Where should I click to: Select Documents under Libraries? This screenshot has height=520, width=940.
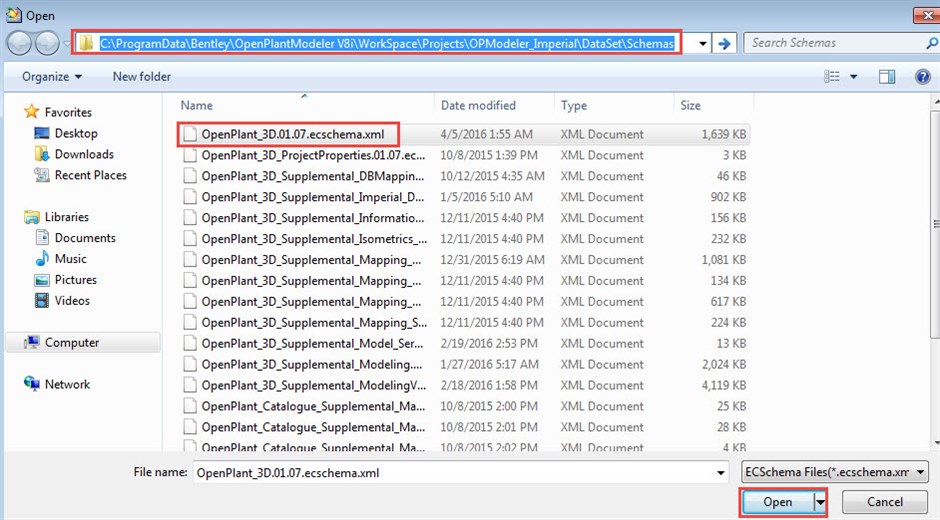[x=85, y=238]
